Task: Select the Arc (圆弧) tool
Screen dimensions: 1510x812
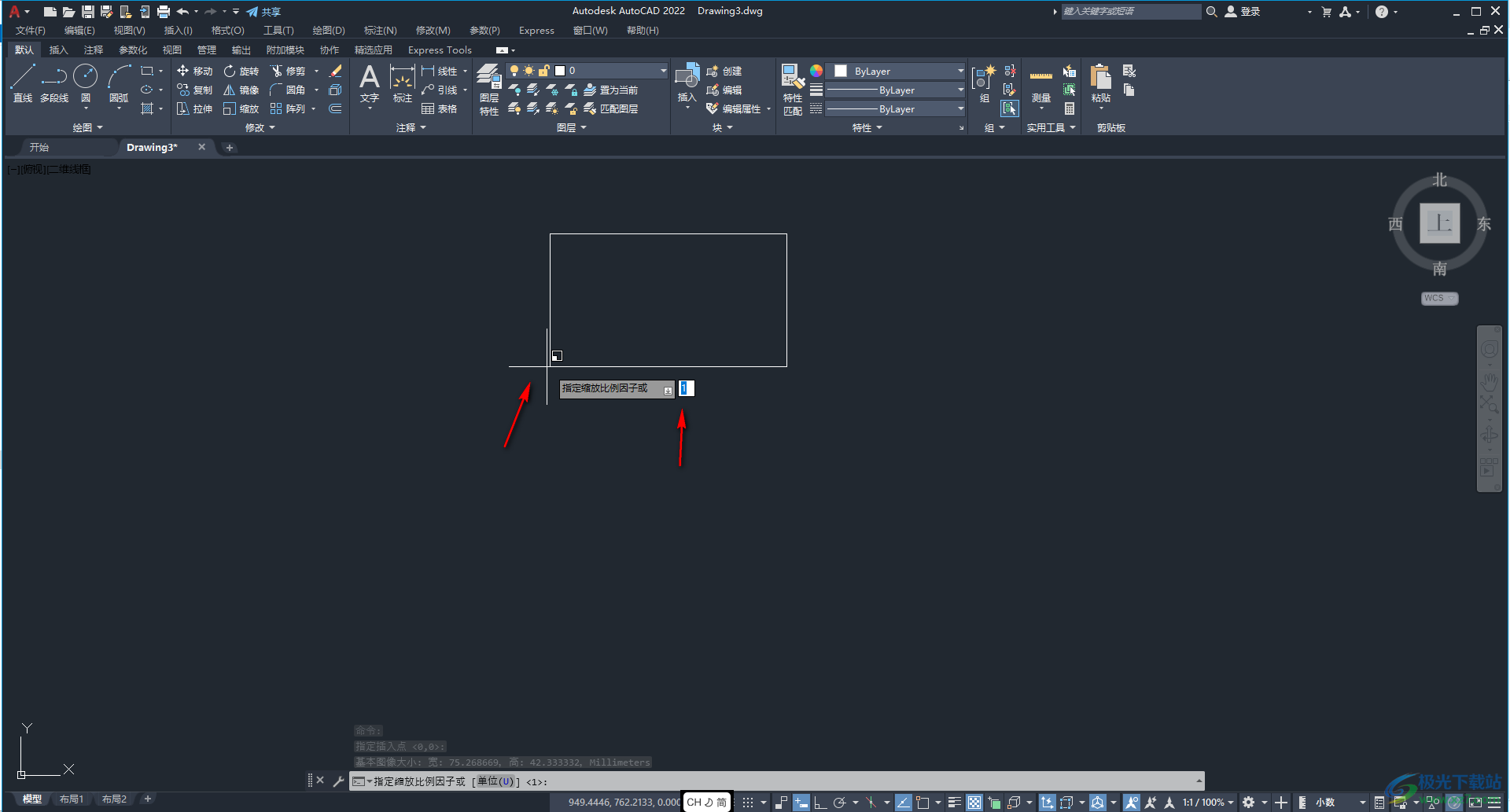Action: tap(119, 83)
